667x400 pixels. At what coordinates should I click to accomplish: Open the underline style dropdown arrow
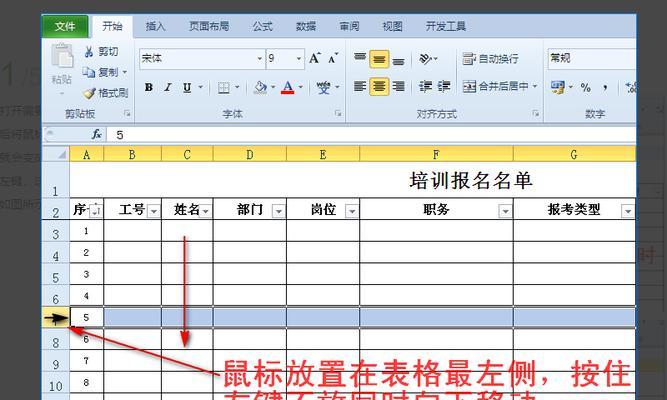[x=200, y=87]
